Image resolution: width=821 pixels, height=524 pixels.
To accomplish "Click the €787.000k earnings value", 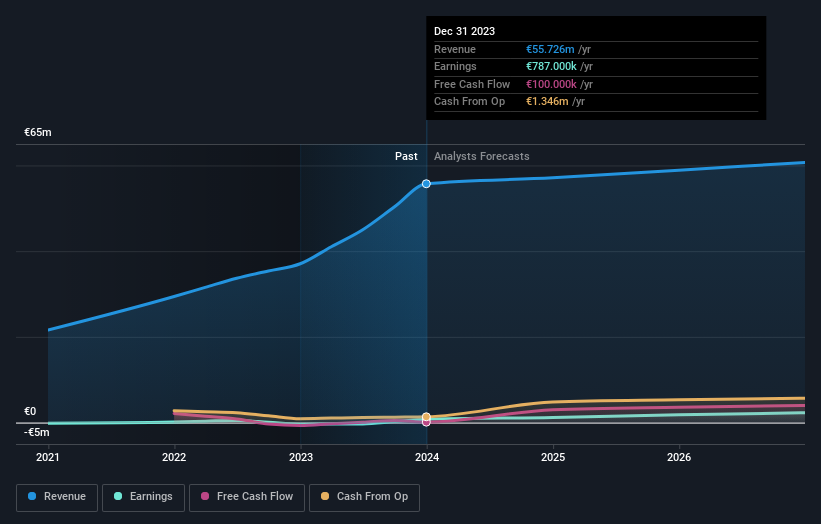I will tap(551, 66).
